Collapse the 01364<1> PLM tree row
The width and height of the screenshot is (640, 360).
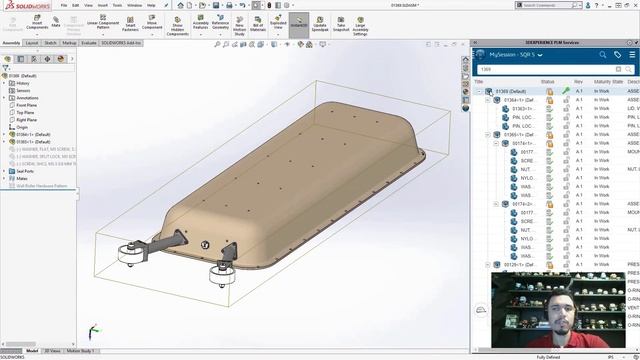tap(487, 100)
